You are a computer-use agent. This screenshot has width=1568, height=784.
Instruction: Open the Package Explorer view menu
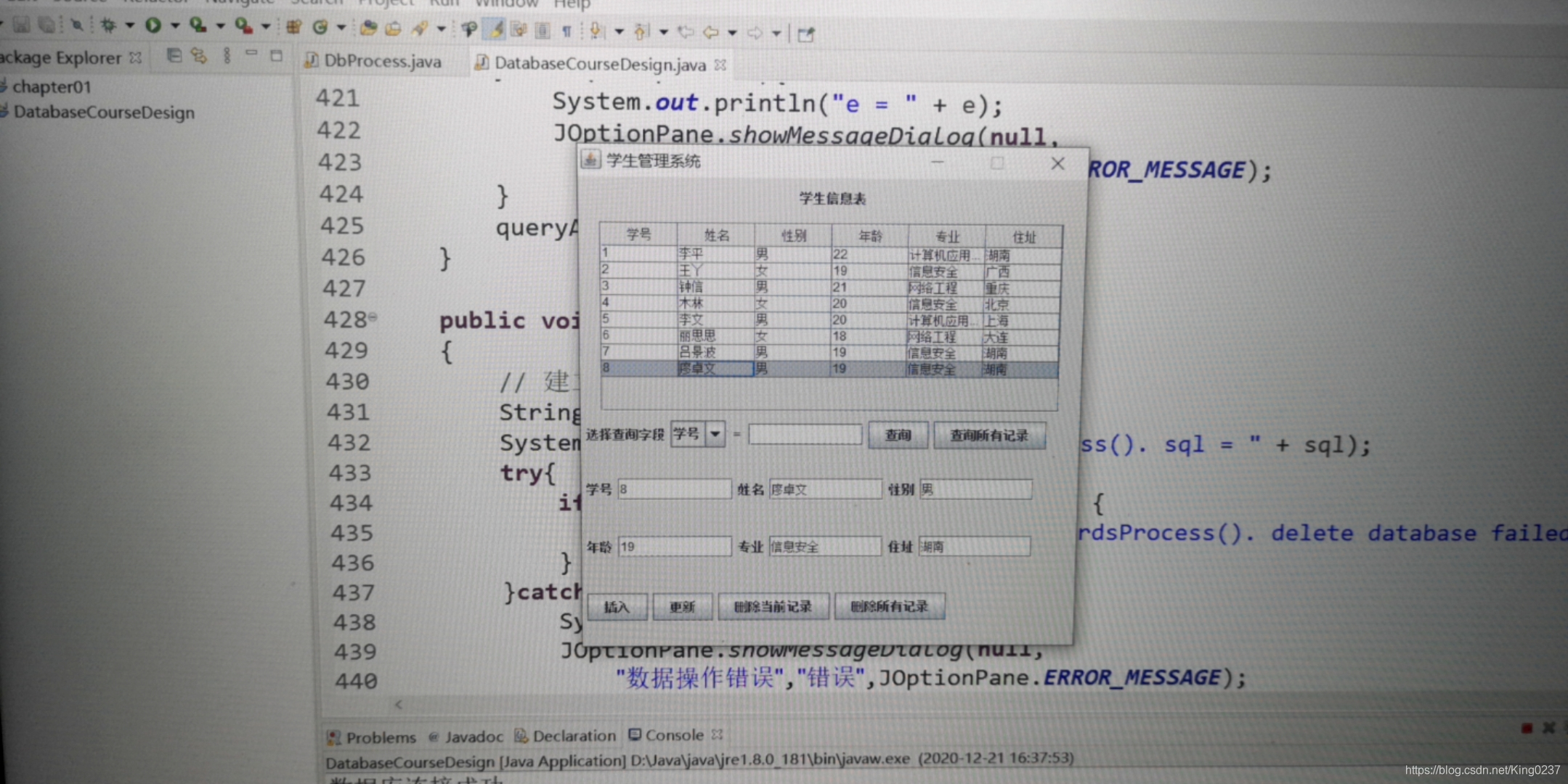pyautogui.click(x=227, y=55)
